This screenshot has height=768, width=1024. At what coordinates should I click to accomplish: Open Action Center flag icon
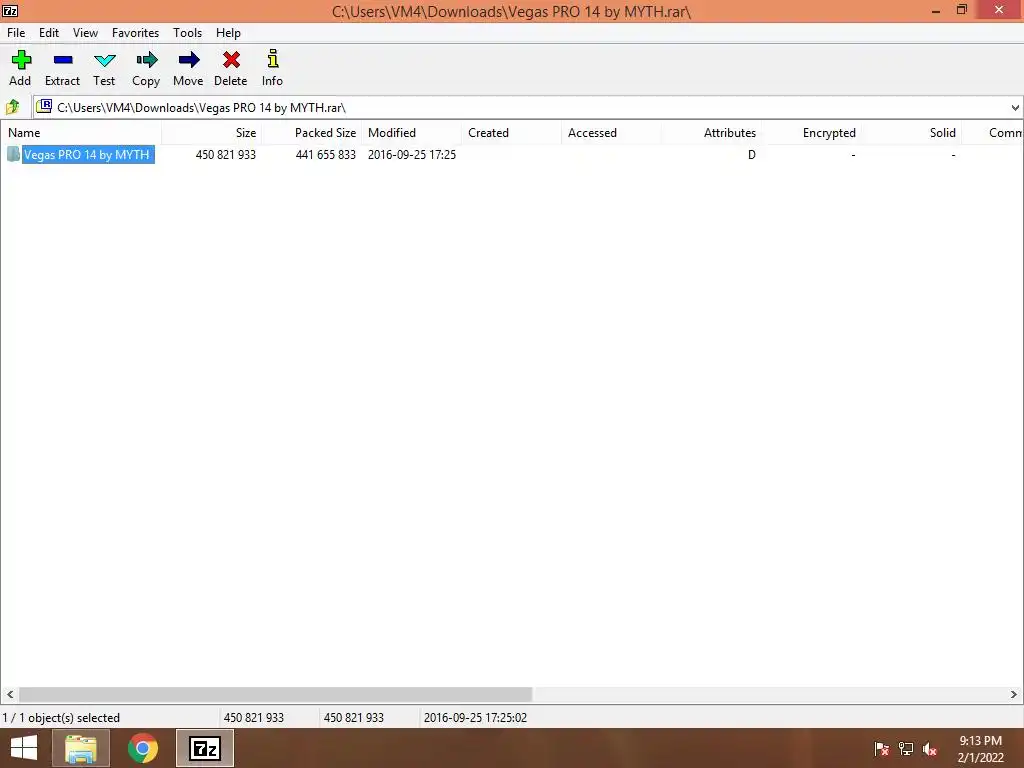881,749
